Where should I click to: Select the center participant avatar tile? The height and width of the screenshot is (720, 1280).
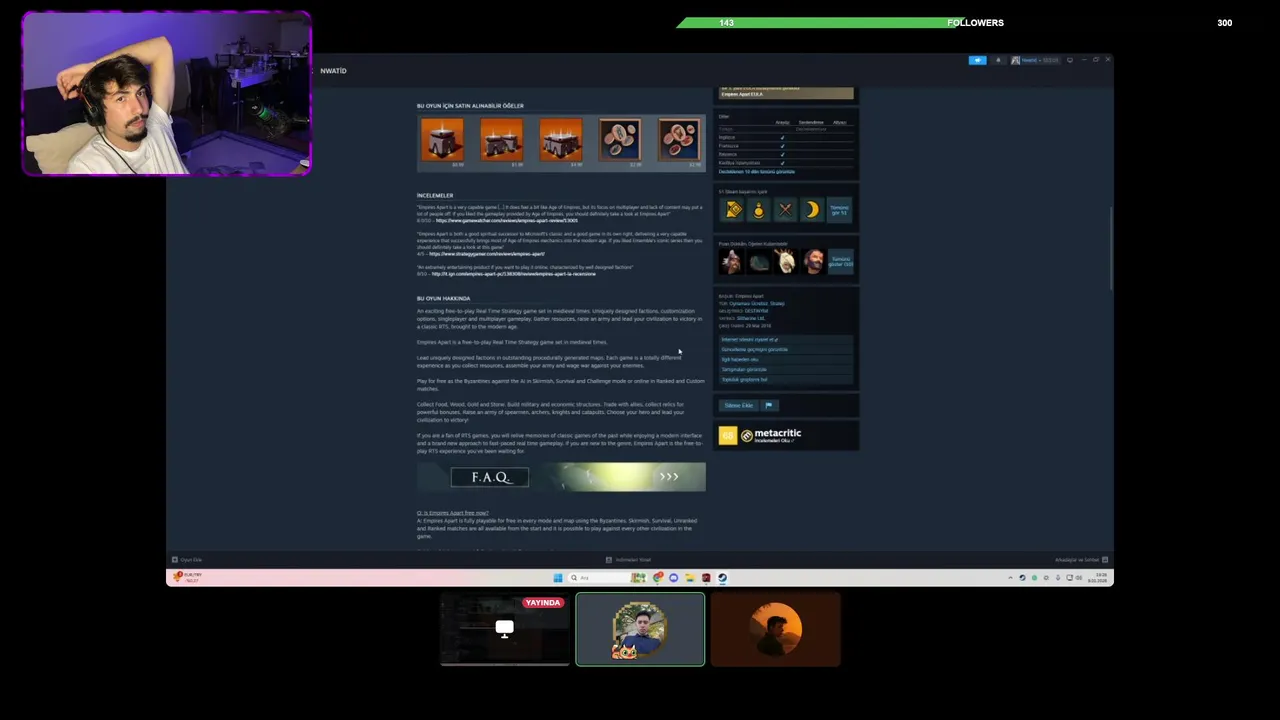click(640, 629)
